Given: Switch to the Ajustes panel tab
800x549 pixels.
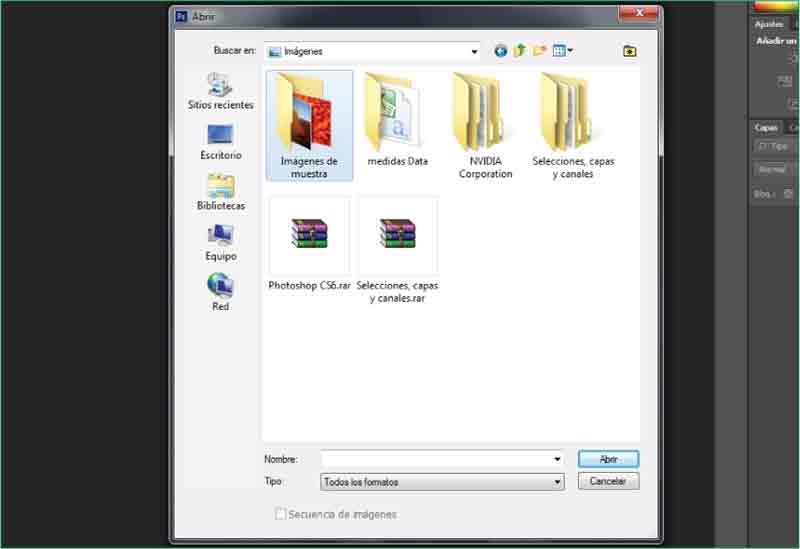Looking at the screenshot, I should [769, 23].
